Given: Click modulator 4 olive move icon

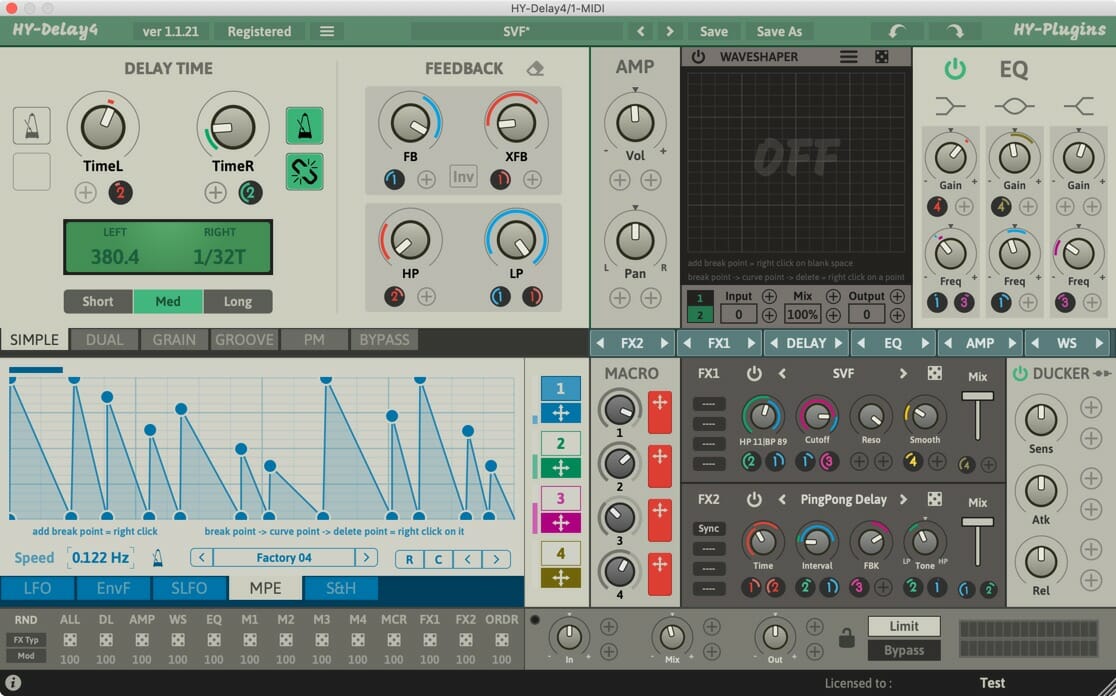Looking at the screenshot, I should (x=560, y=578).
